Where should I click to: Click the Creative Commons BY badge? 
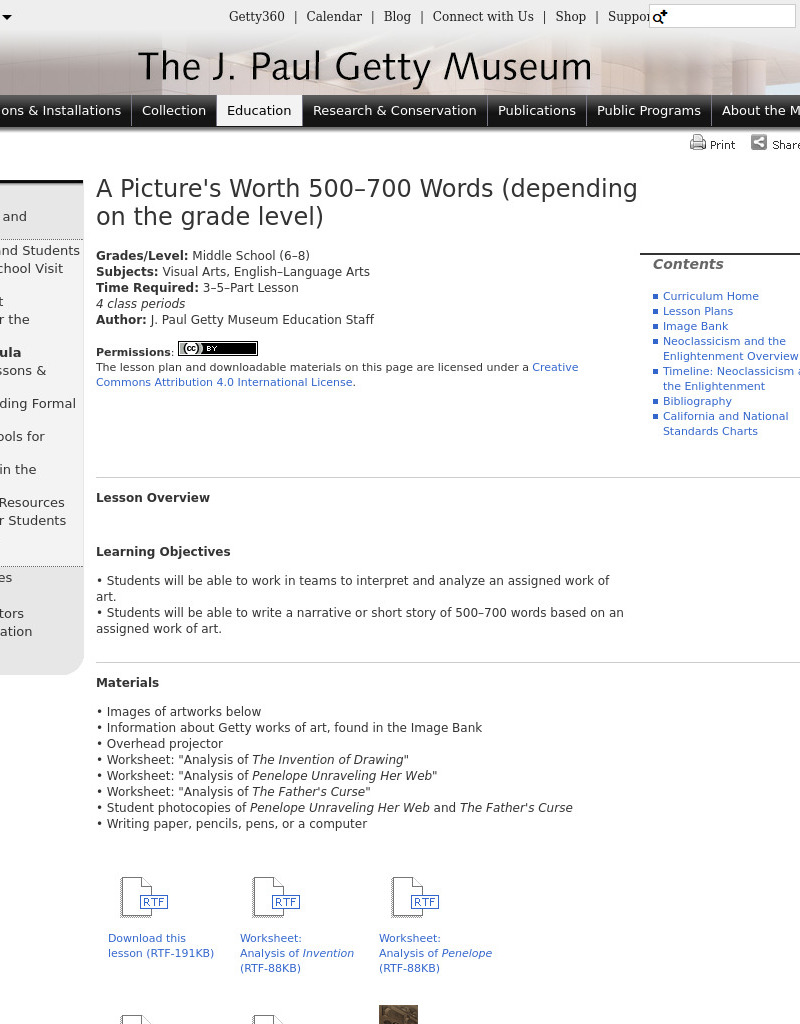(x=217, y=348)
